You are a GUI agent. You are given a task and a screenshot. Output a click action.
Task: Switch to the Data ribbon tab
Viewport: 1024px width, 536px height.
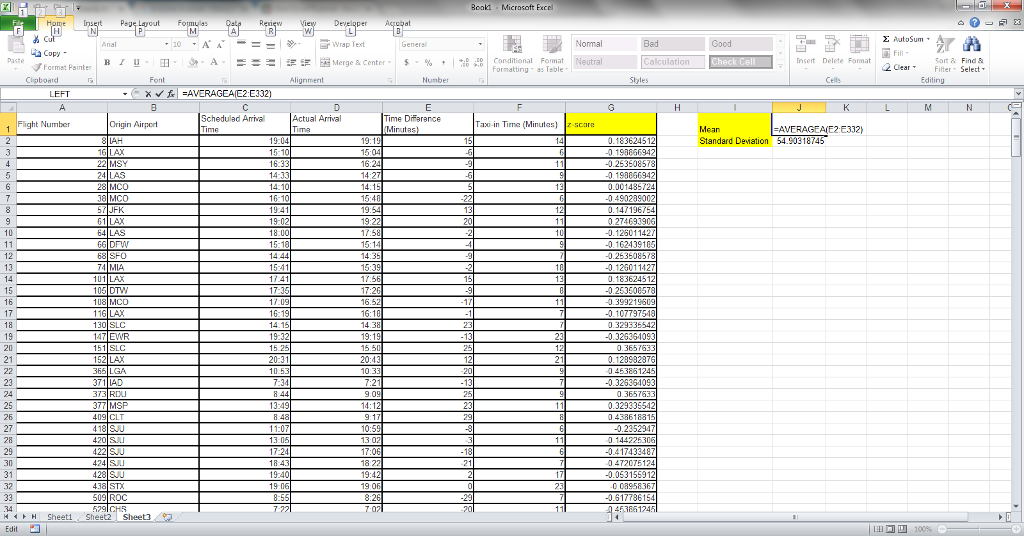[233, 24]
